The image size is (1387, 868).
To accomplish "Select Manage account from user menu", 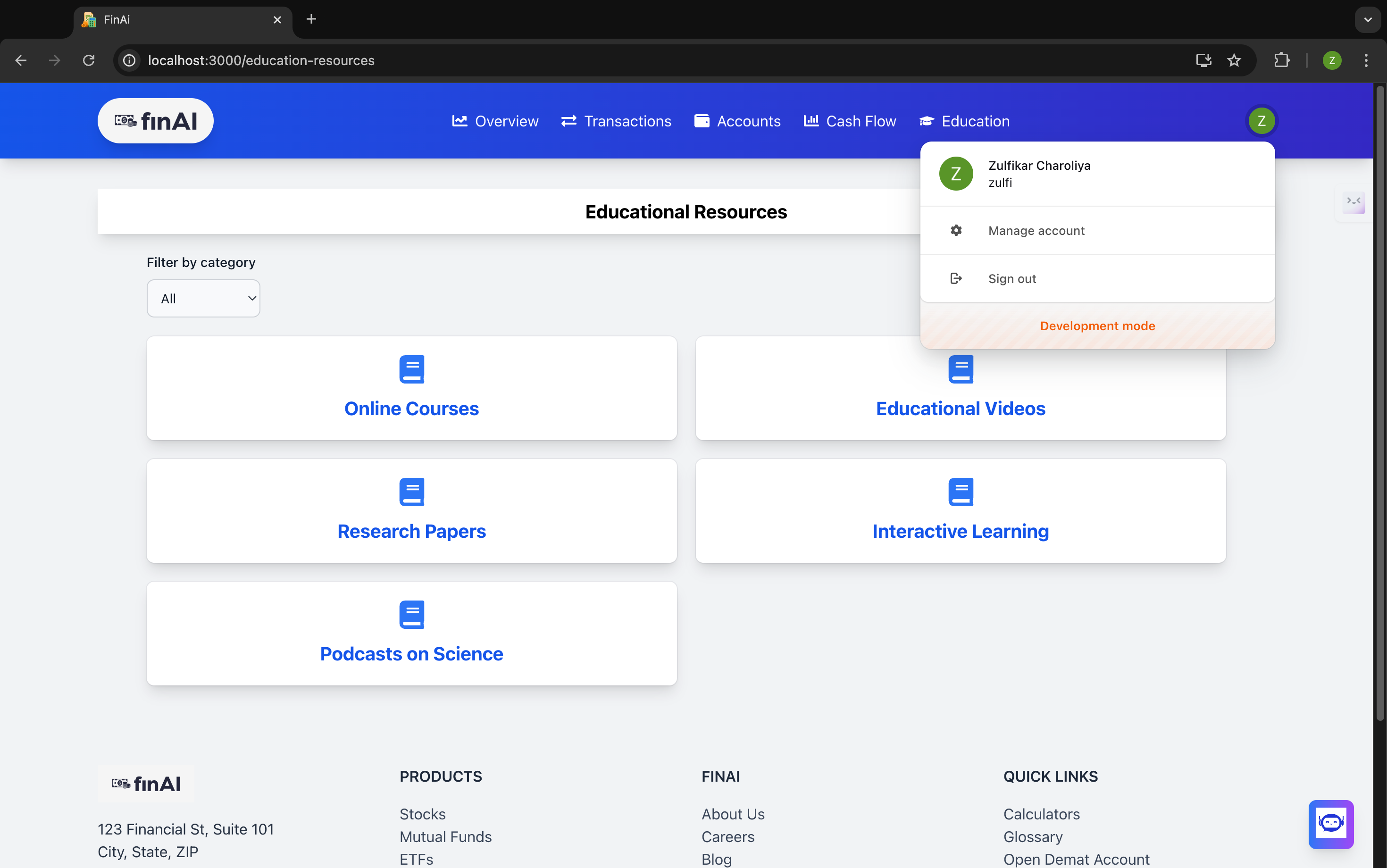I will [x=1036, y=231].
